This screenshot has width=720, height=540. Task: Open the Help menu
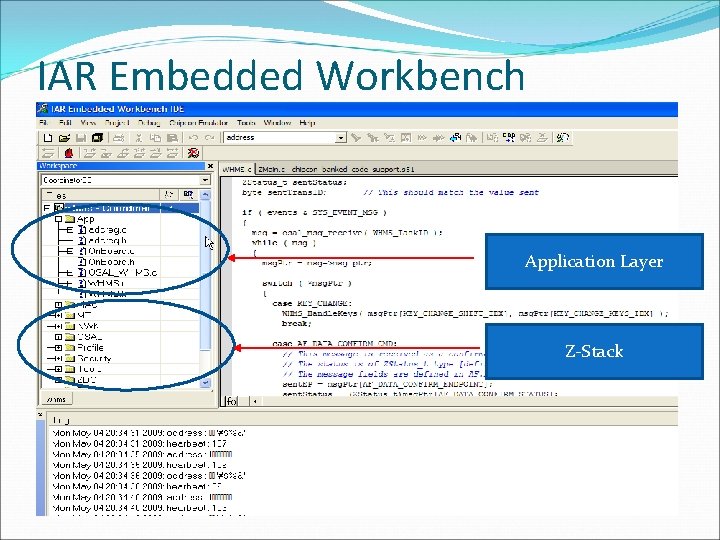pos(307,123)
